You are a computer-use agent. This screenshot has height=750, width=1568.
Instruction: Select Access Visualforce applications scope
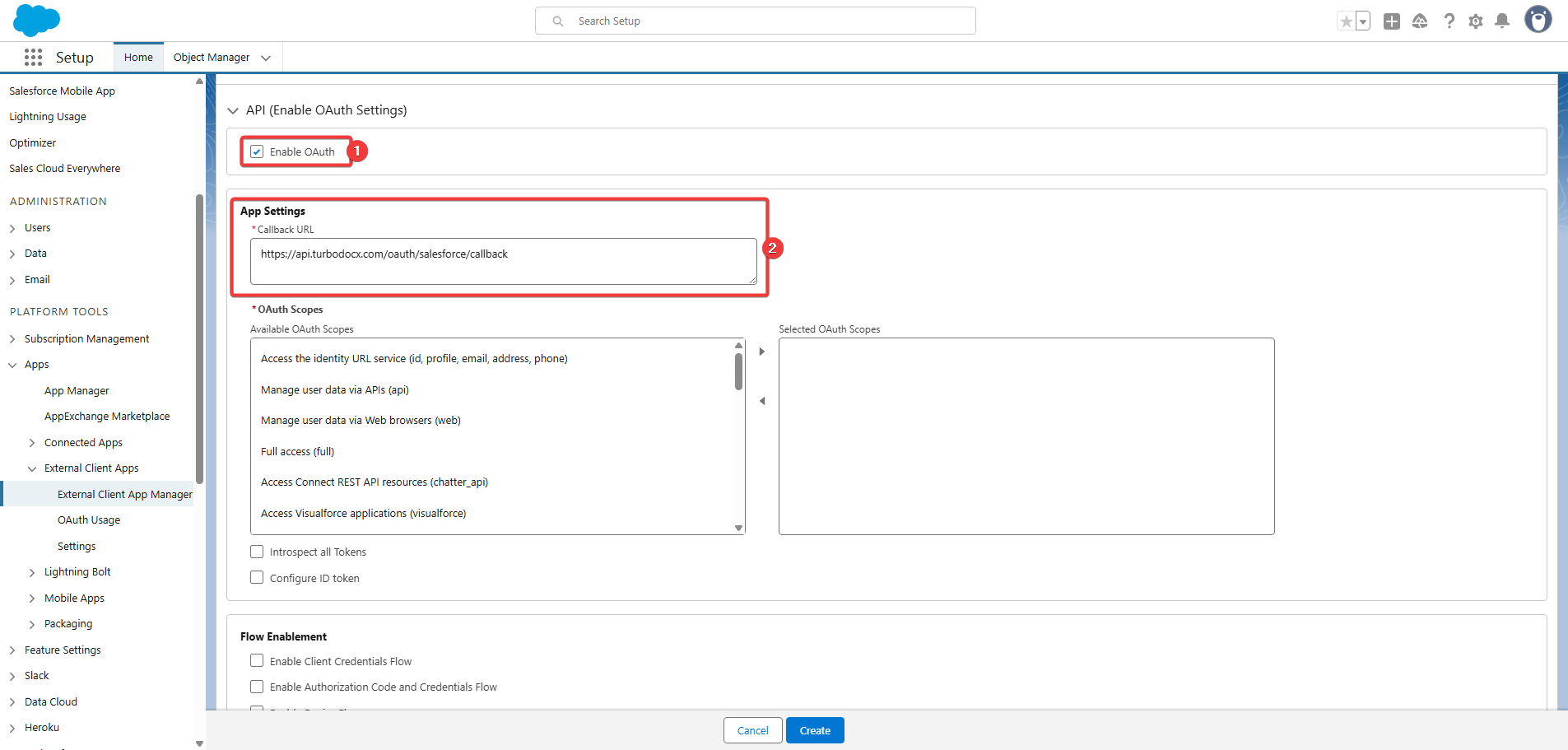(363, 514)
